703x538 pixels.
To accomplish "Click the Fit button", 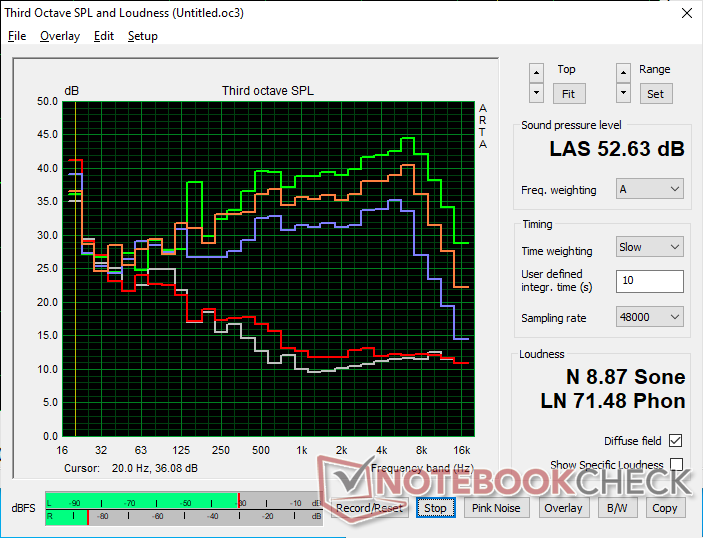I will (568, 94).
